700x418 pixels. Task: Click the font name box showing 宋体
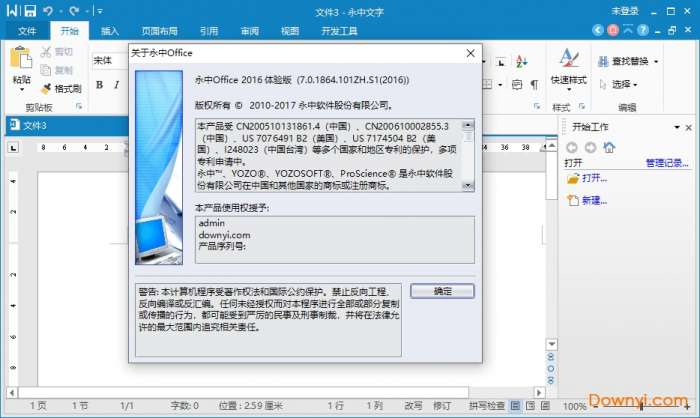[x=110, y=60]
